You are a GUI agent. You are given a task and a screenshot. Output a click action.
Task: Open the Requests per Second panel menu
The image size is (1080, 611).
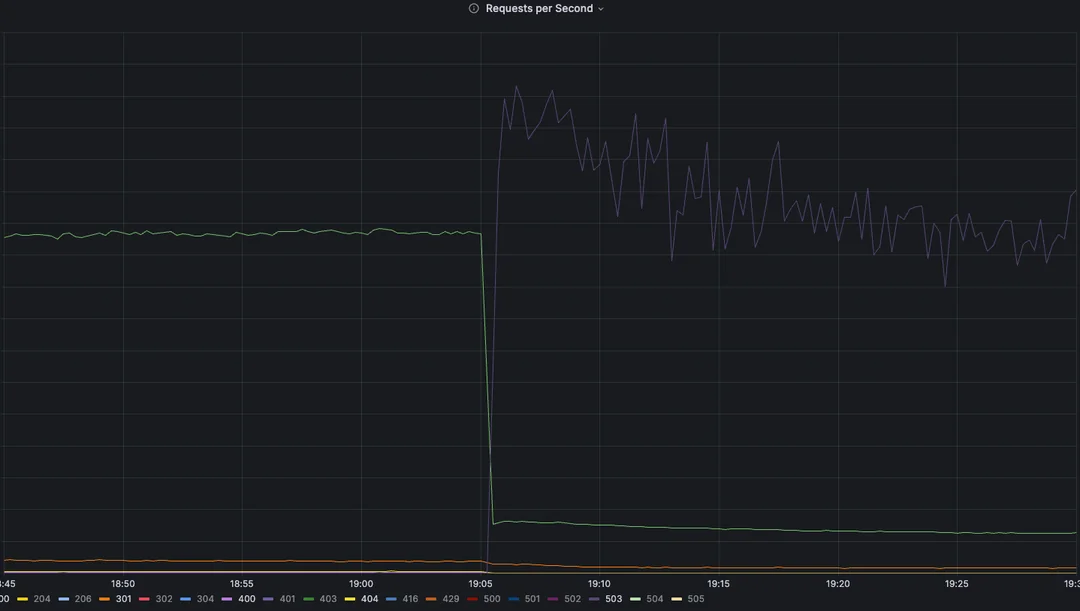click(x=539, y=8)
